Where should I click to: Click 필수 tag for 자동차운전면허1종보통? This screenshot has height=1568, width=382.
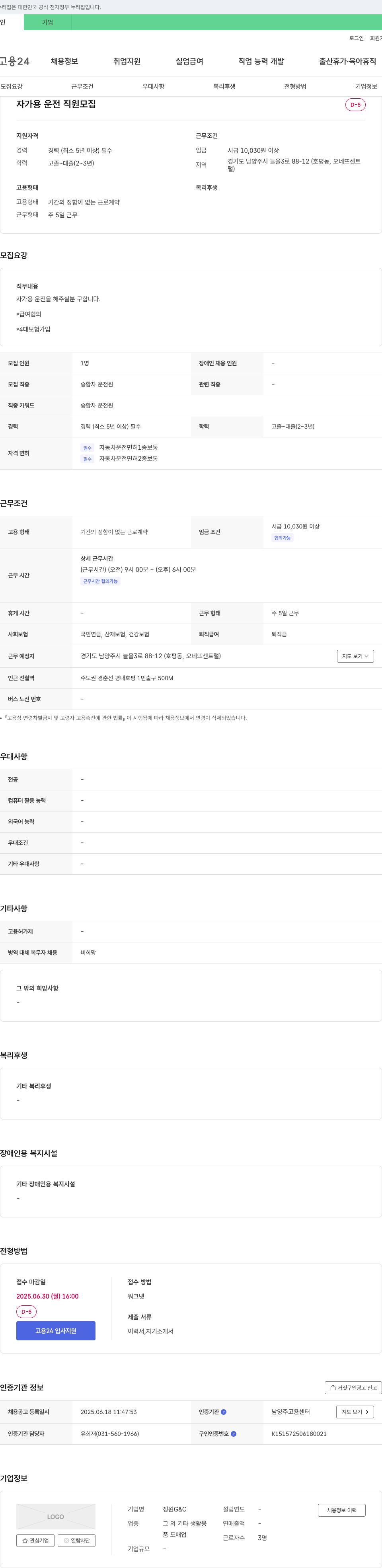coord(87,448)
